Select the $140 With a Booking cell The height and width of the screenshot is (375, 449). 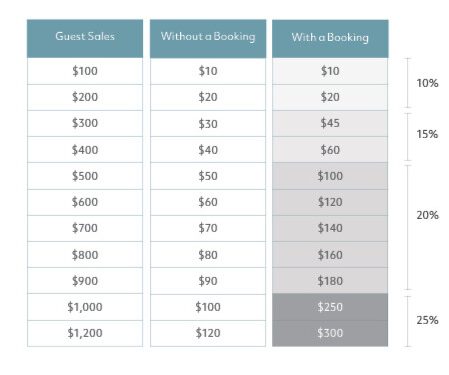click(x=330, y=228)
